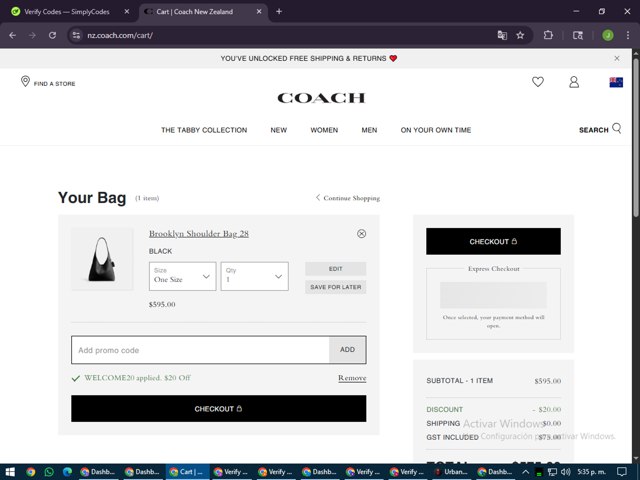Show hidden system tray icons

(x=525, y=472)
